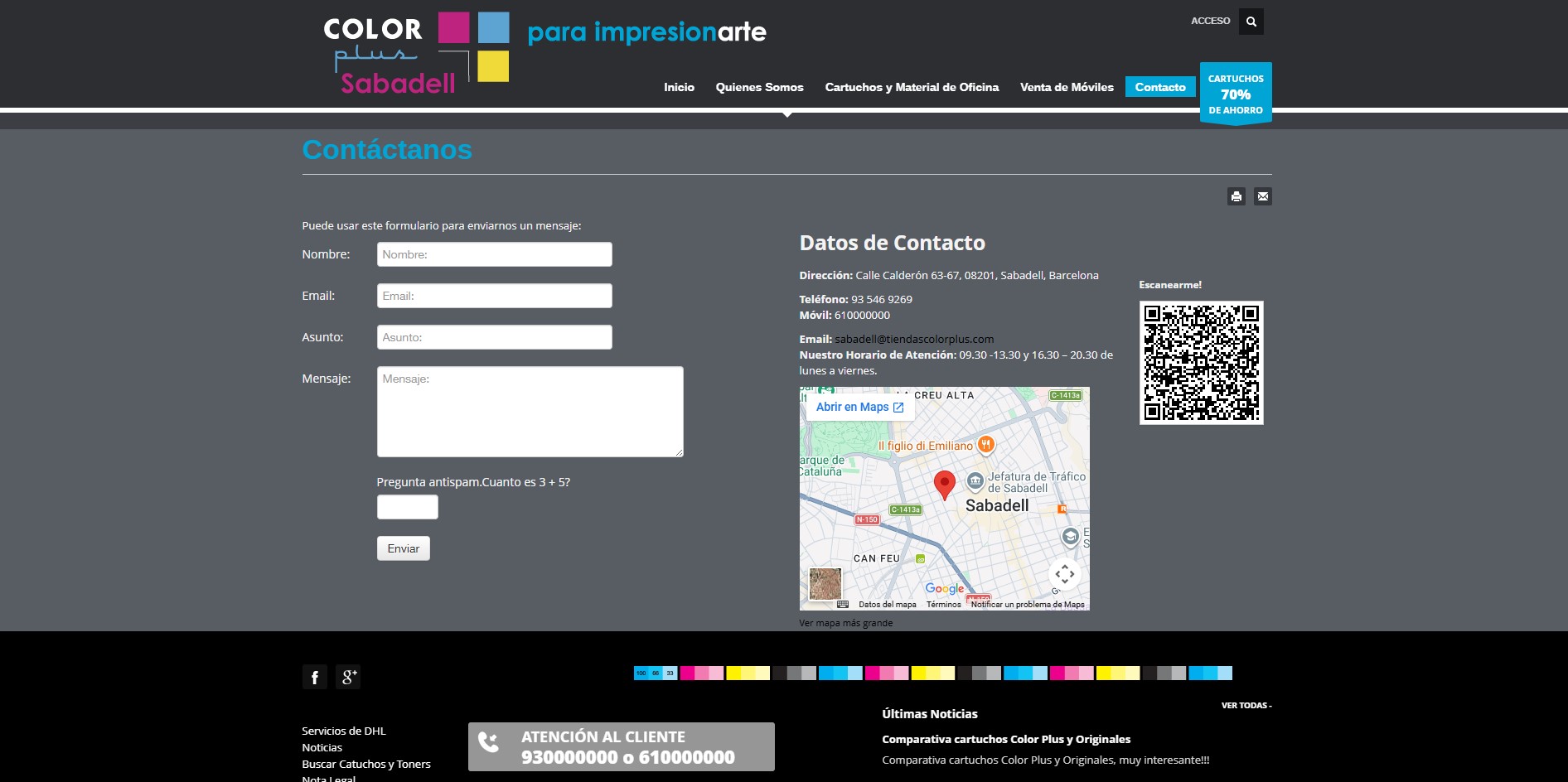Viewport: 1568px width, 782px height.
Task: Click the Móvil 610000000 text
Action: click(844, 315)
